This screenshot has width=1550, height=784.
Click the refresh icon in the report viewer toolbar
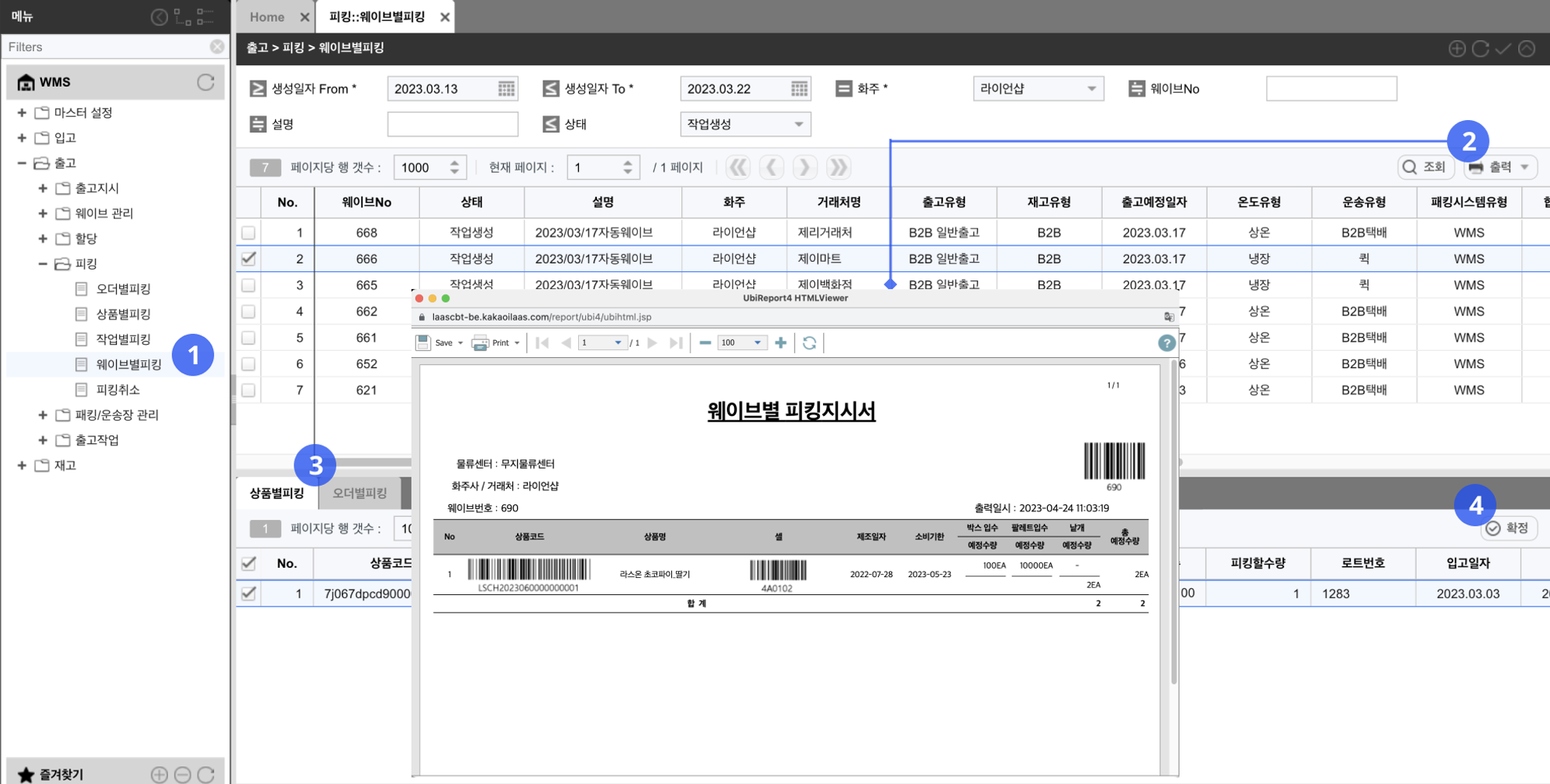tap(809, 343)
